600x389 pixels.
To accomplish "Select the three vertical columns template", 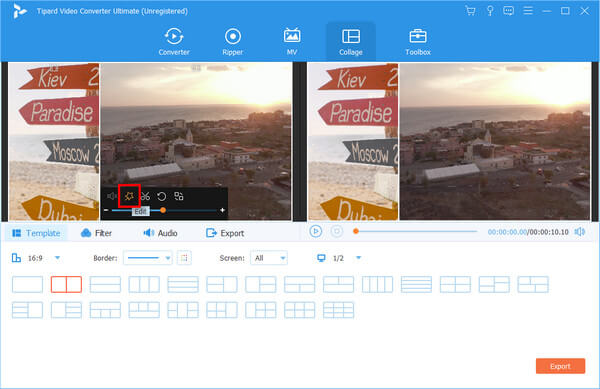I will [144, 285].
